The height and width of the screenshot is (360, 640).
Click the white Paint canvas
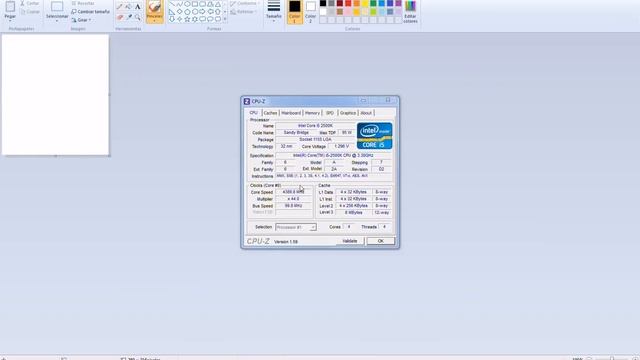click(56, 95)
